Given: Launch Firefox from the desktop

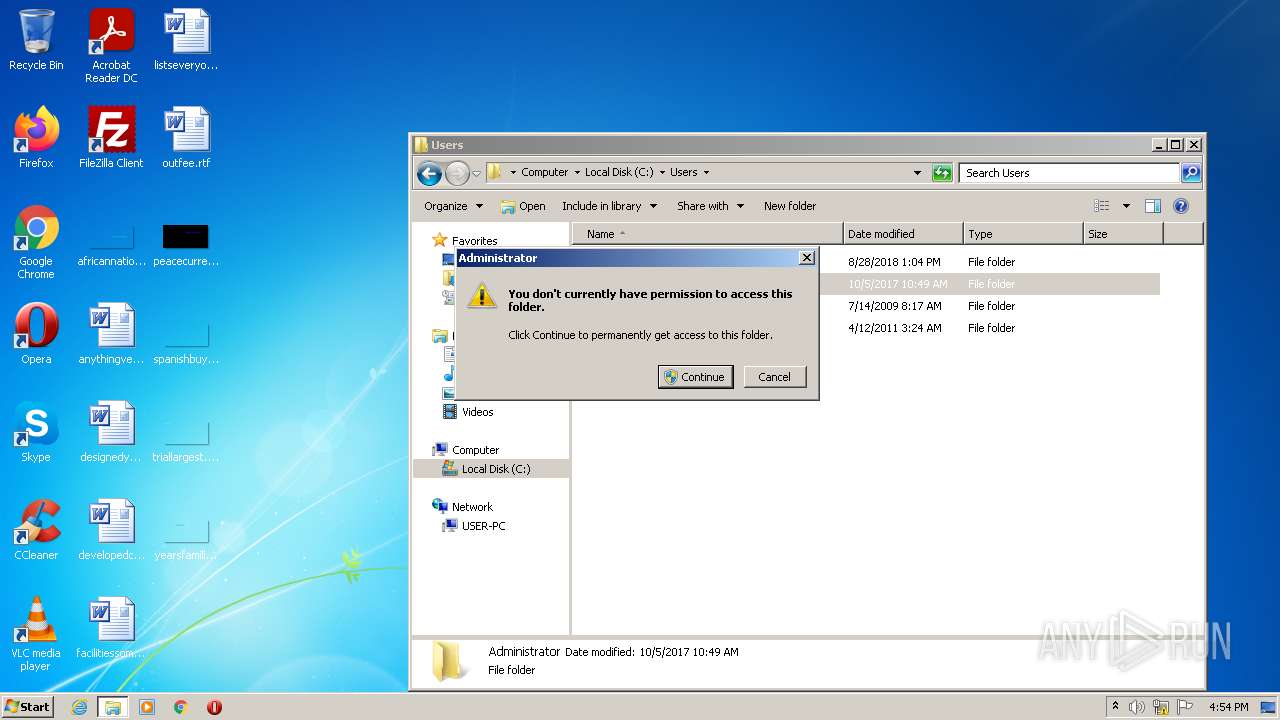Looking at the screenshot, I should pos(36,138).
